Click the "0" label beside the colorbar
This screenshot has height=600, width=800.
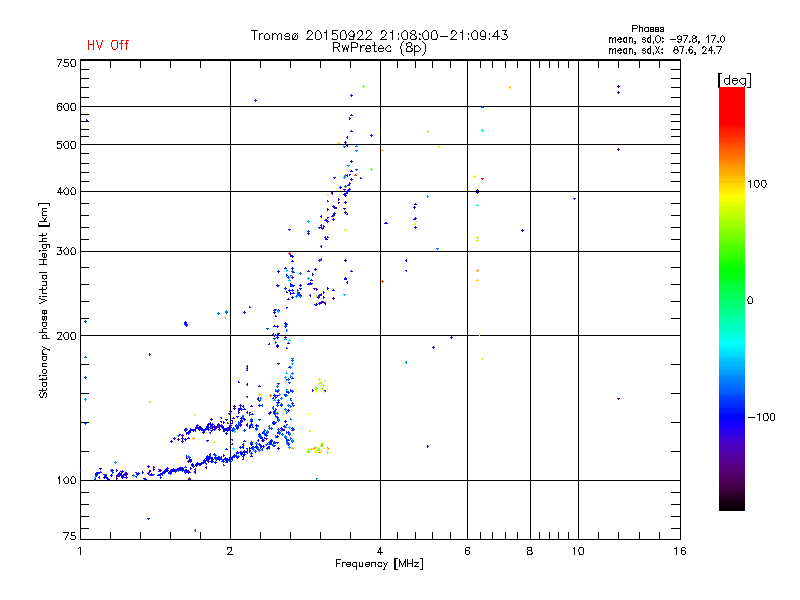click(x=750, y=301)
